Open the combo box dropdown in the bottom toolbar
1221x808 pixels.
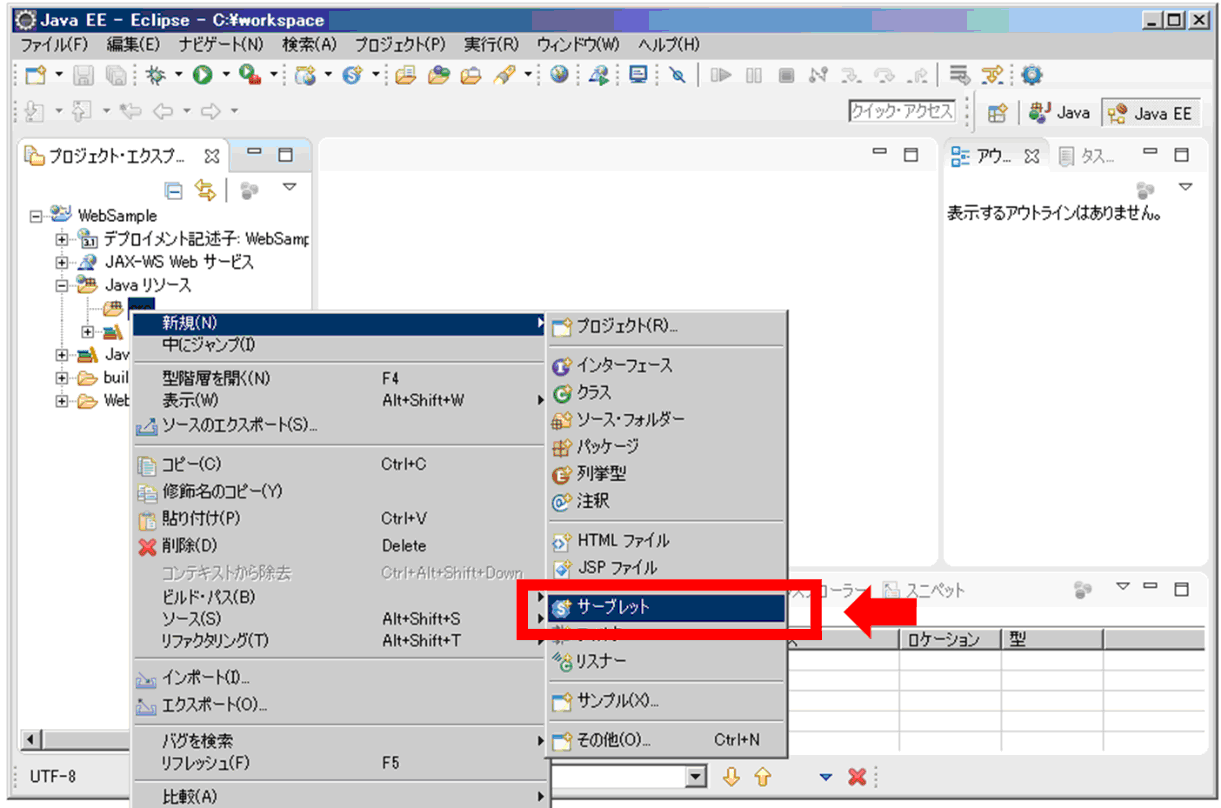[x=696, y=777]
